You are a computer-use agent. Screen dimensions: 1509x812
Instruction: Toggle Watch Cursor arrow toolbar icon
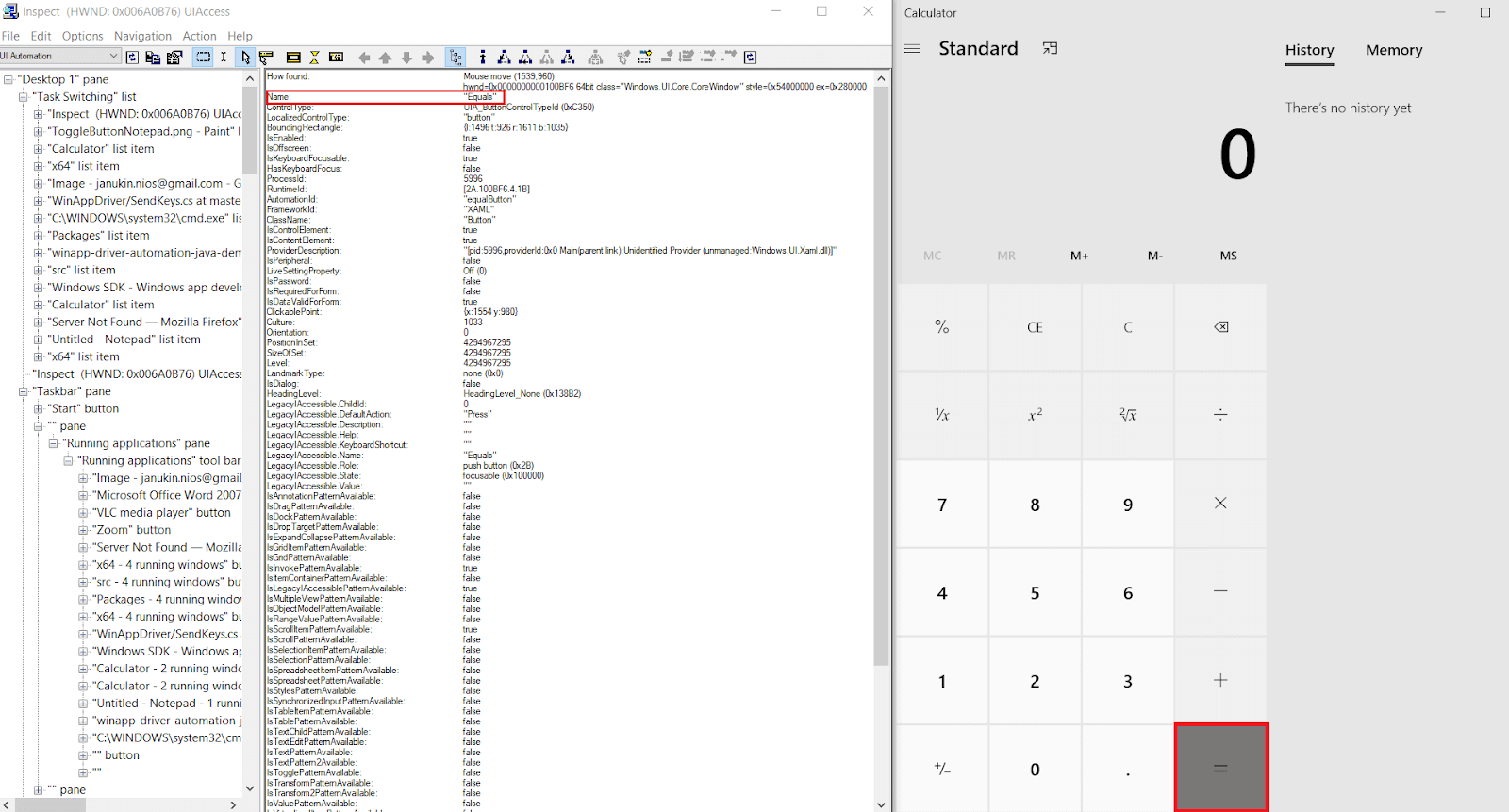pos(245,58)
